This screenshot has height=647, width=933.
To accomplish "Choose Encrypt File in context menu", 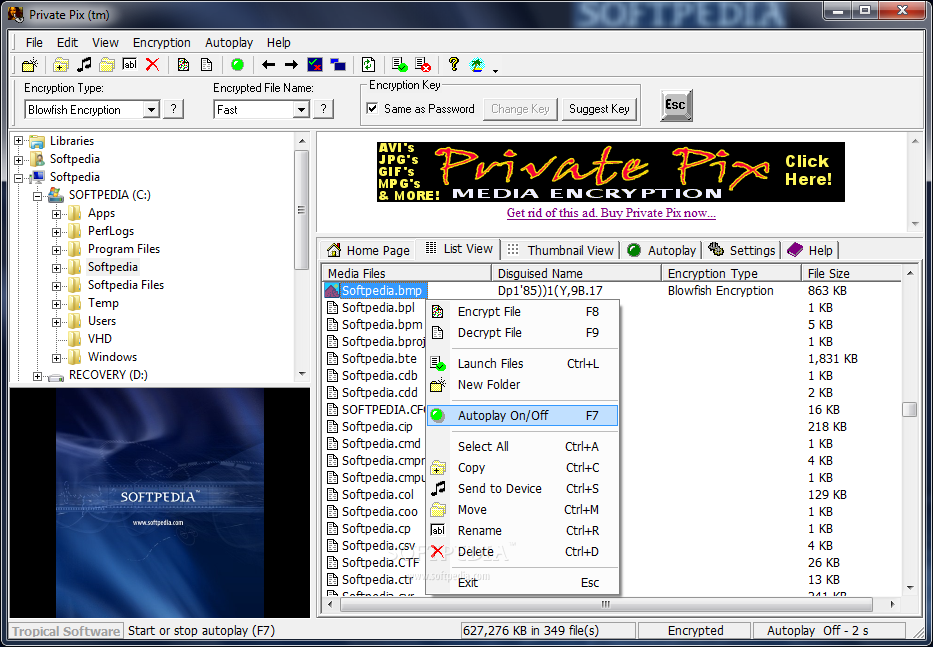I will tap(523, 312).
